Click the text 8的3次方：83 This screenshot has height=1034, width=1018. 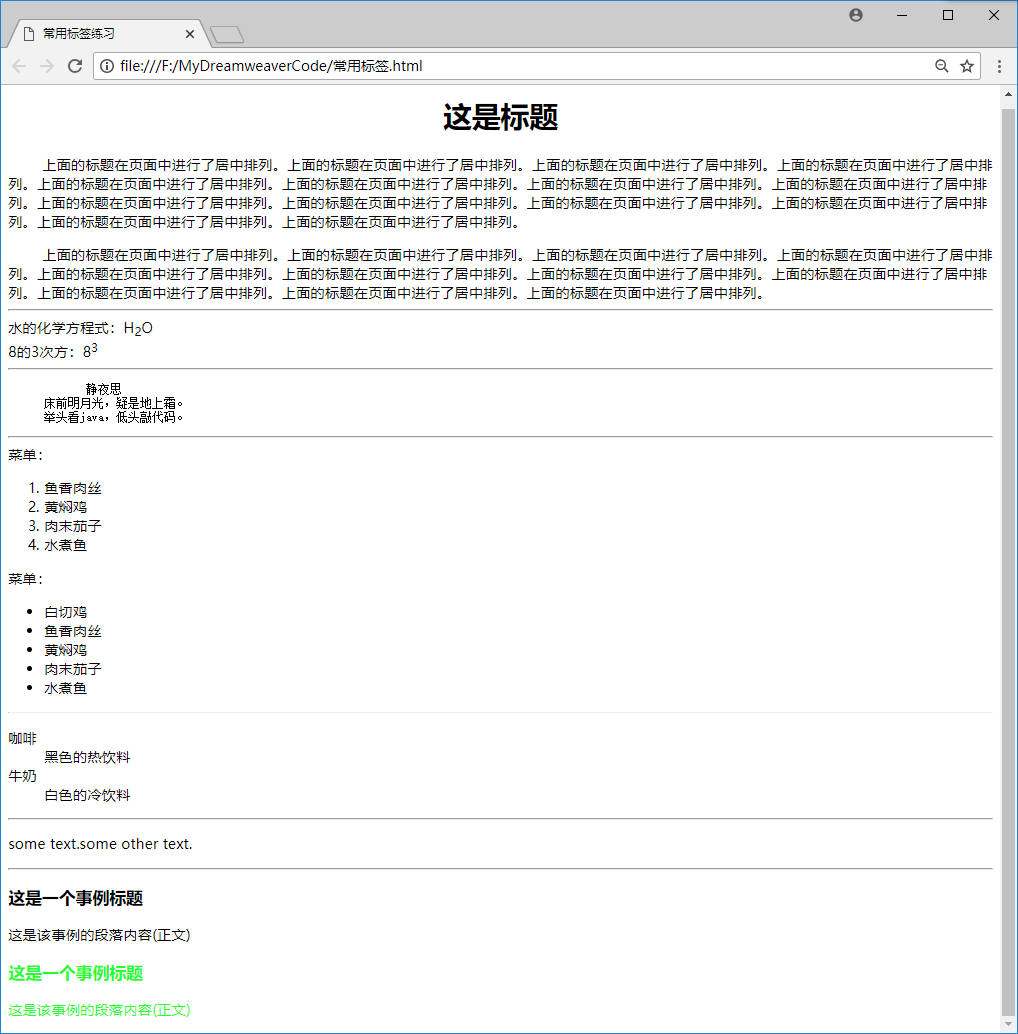coord(53,351)
